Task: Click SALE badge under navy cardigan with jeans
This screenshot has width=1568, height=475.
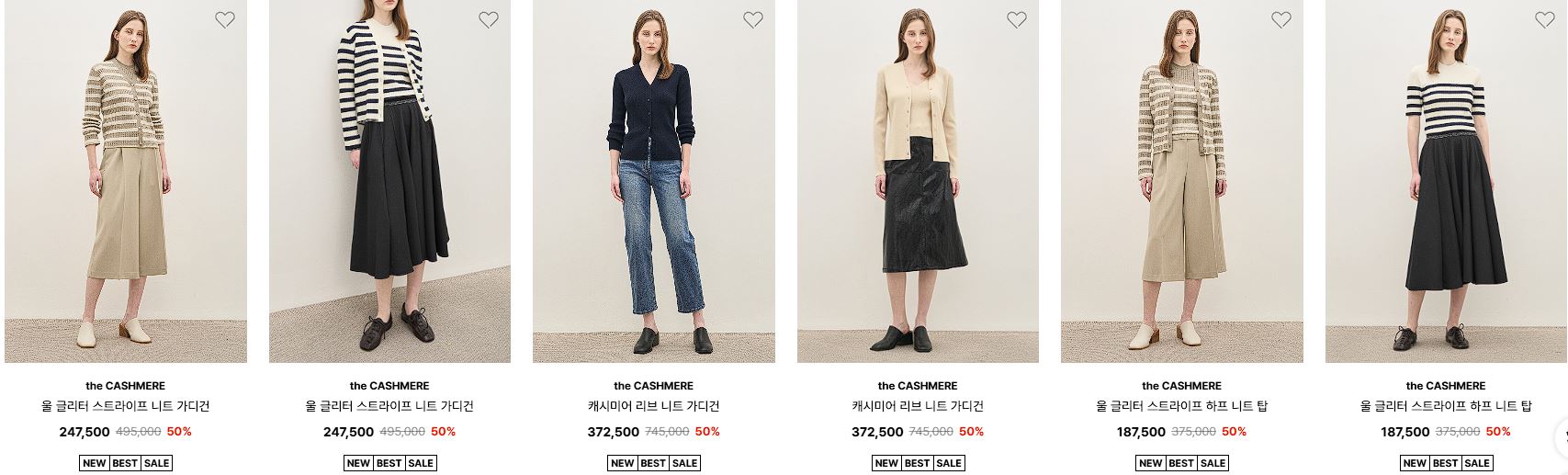Action: (x=684, y=463)
